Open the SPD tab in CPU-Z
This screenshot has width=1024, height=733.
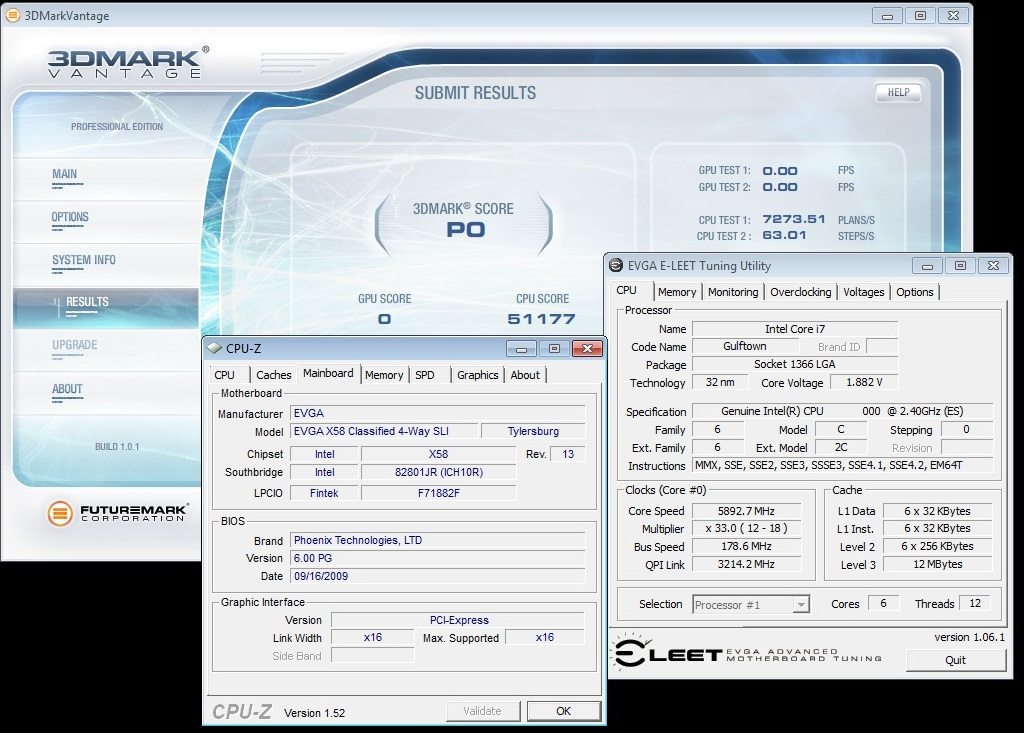point(425,375)
